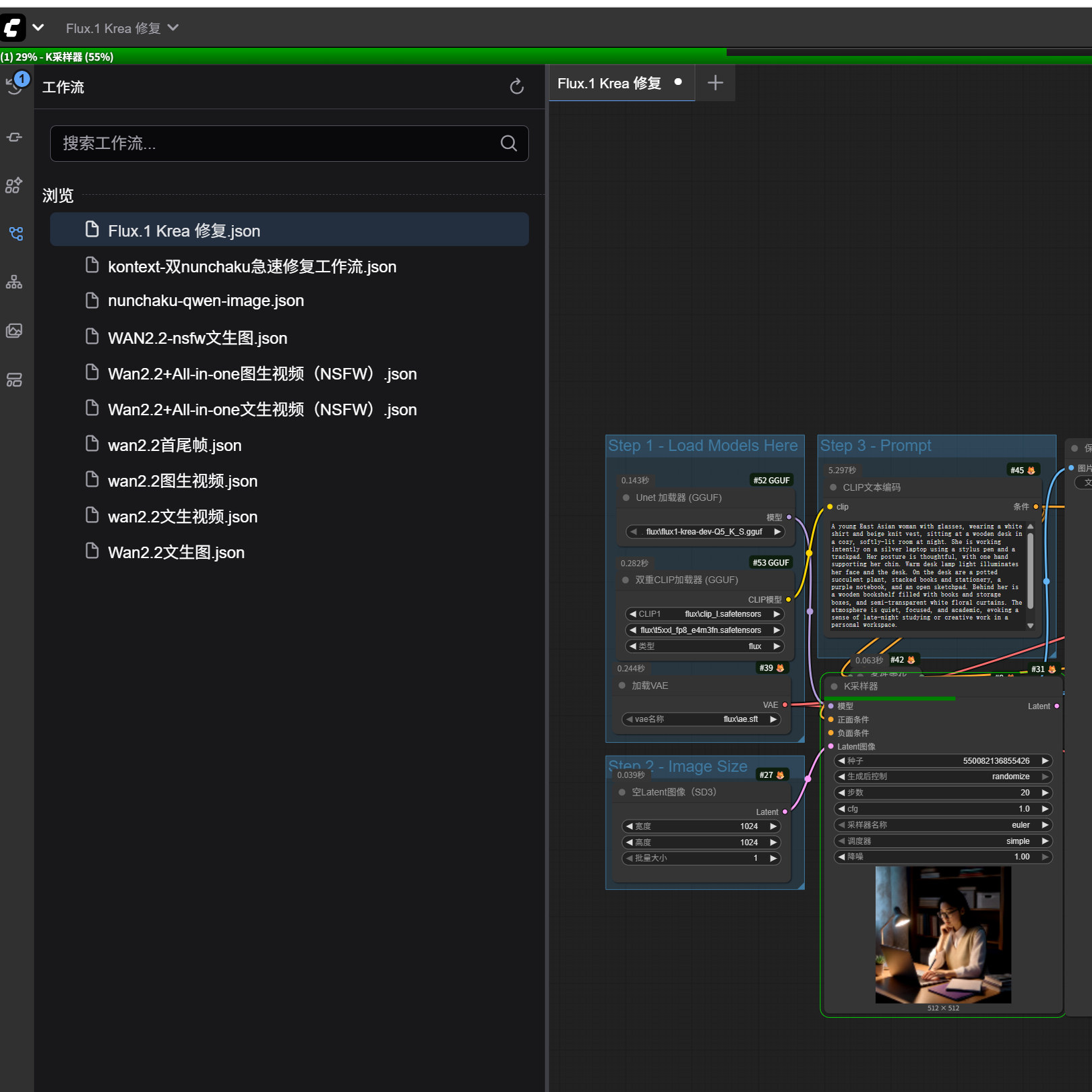This screenshot has width=1092, height=1092.
Task: Switch to the Flux.1 Krea 修复 canvas tab
Action: [x=609, y=84]
